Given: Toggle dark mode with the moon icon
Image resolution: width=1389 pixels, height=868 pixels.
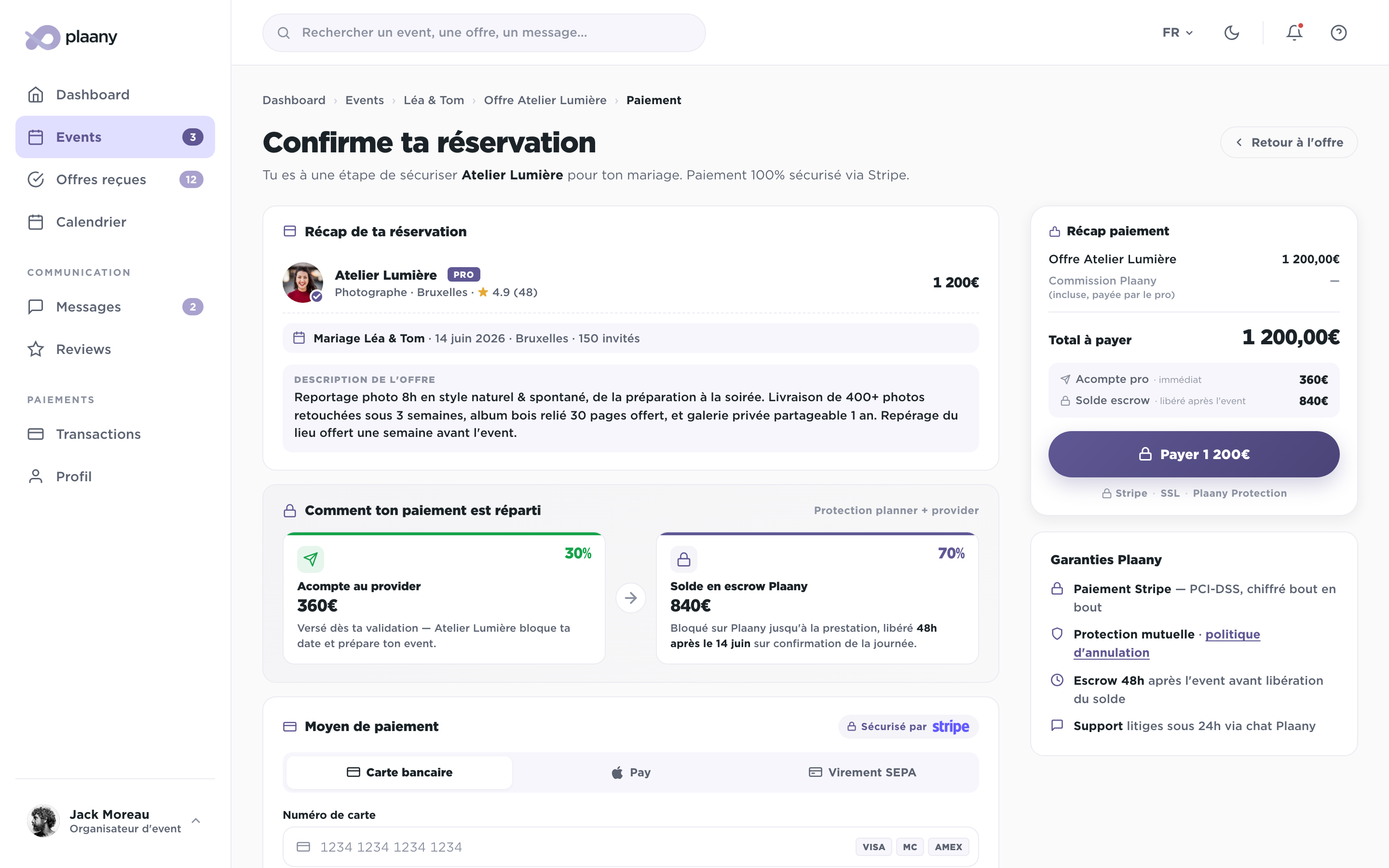Looking at the screenshot, I should (x=1232, y=33).
